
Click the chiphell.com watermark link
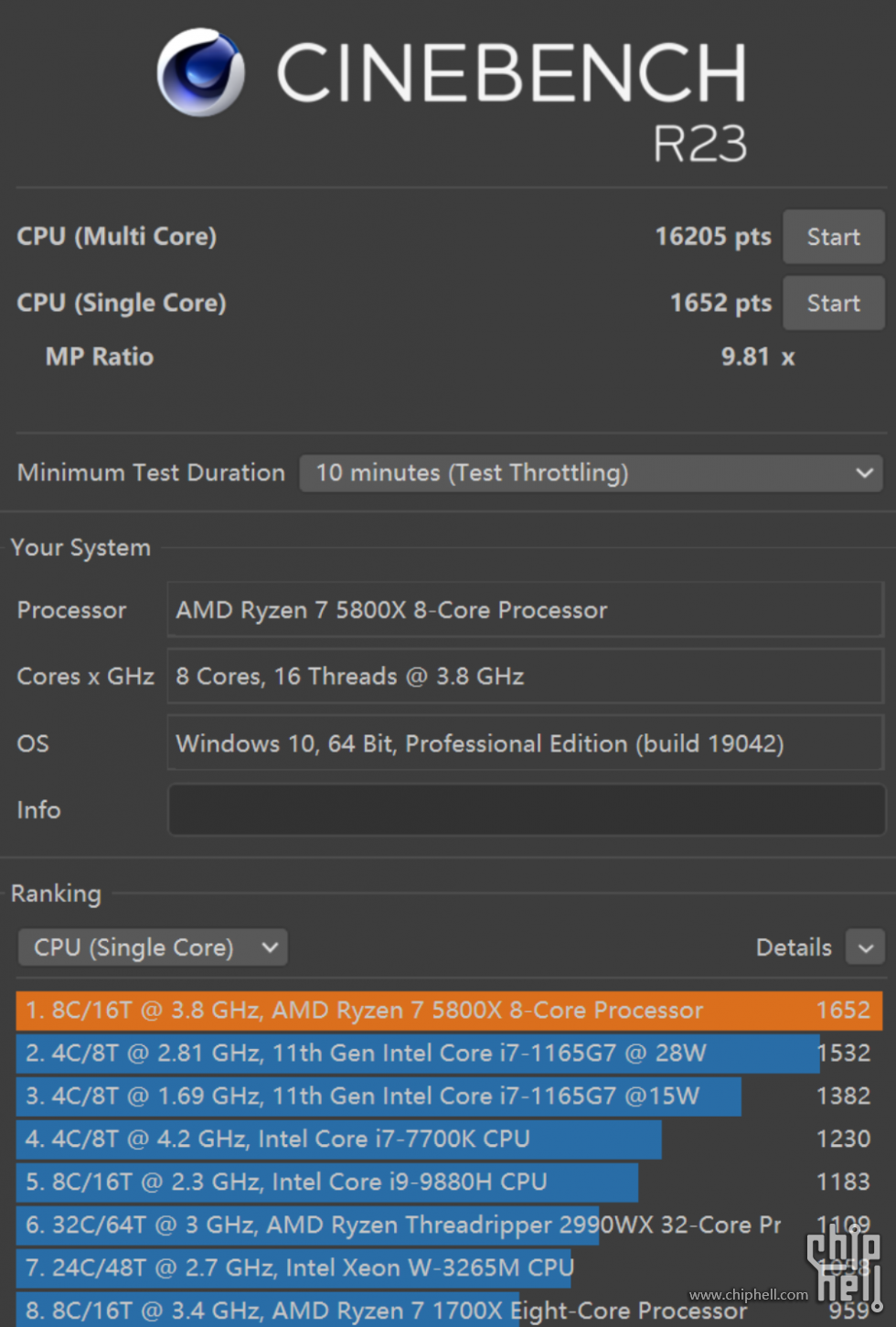(750, 1295)
